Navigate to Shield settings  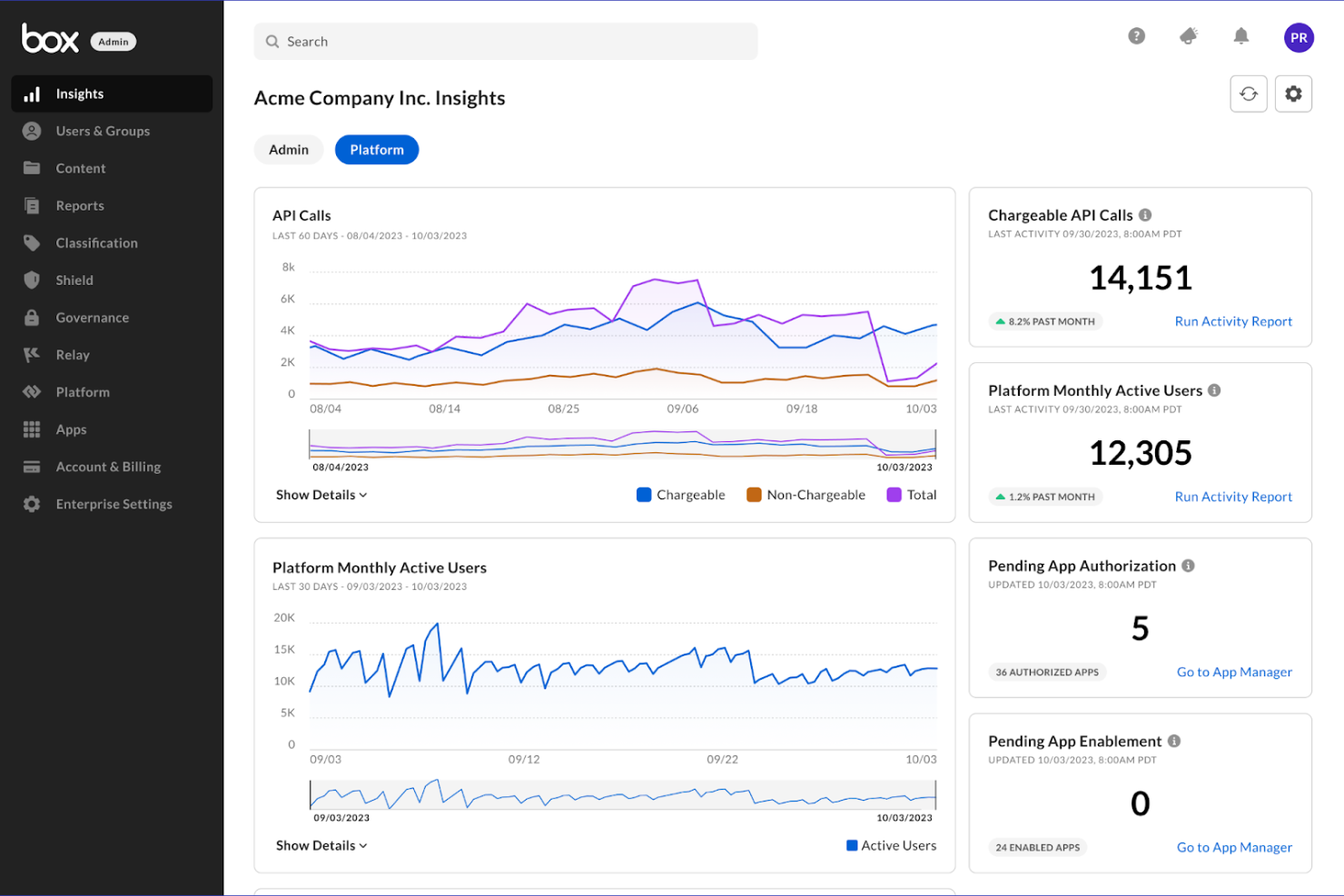click(74, 280)
